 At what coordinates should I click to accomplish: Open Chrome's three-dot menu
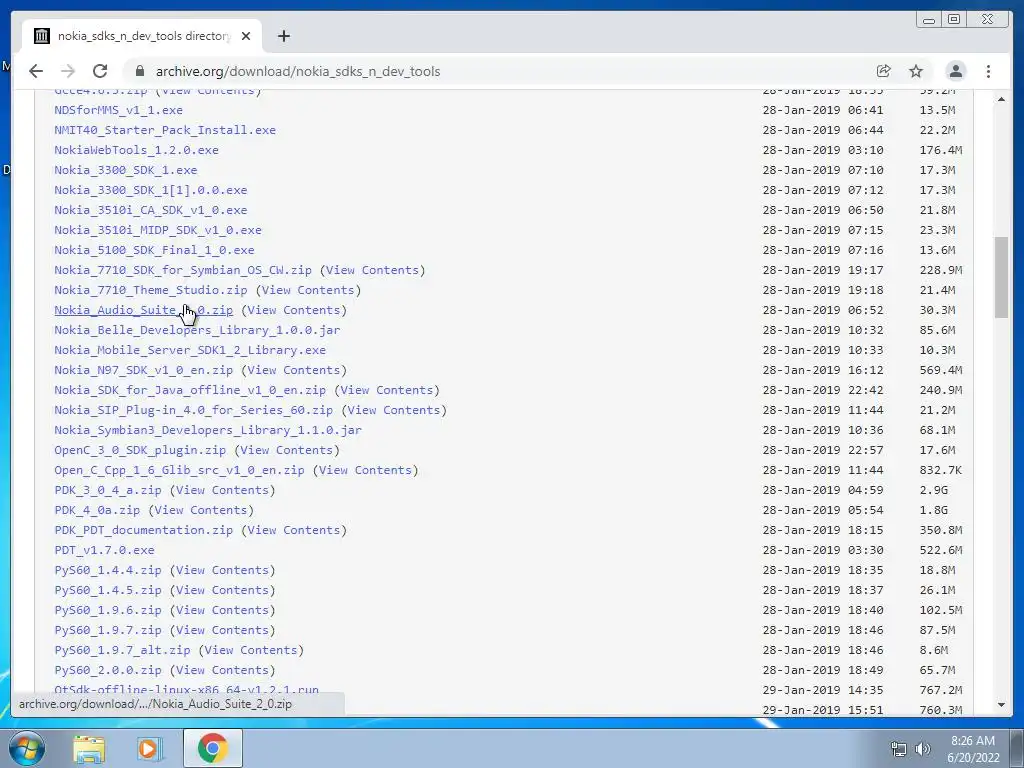click(x=988, y=71)
